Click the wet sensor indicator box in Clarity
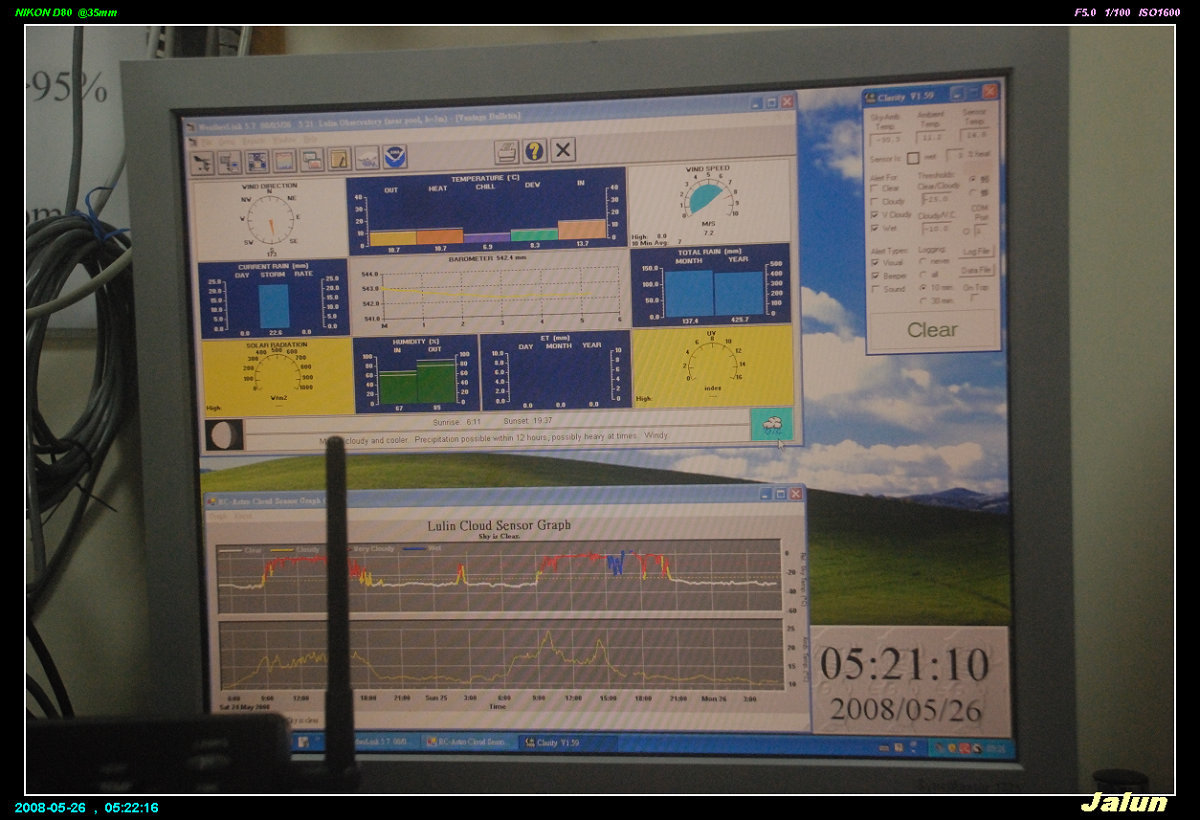The width and height of the screenshot is (1200, 820). 913,159
